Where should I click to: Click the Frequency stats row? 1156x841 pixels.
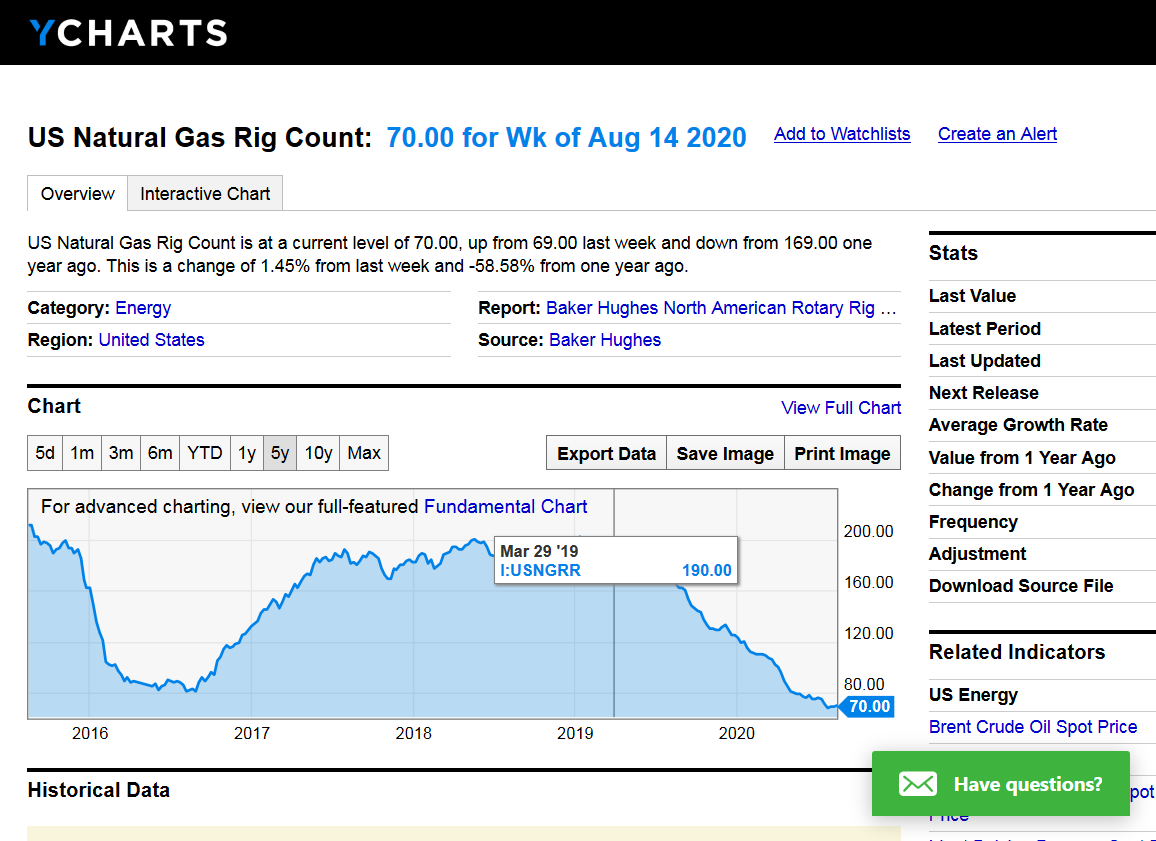1042,522
